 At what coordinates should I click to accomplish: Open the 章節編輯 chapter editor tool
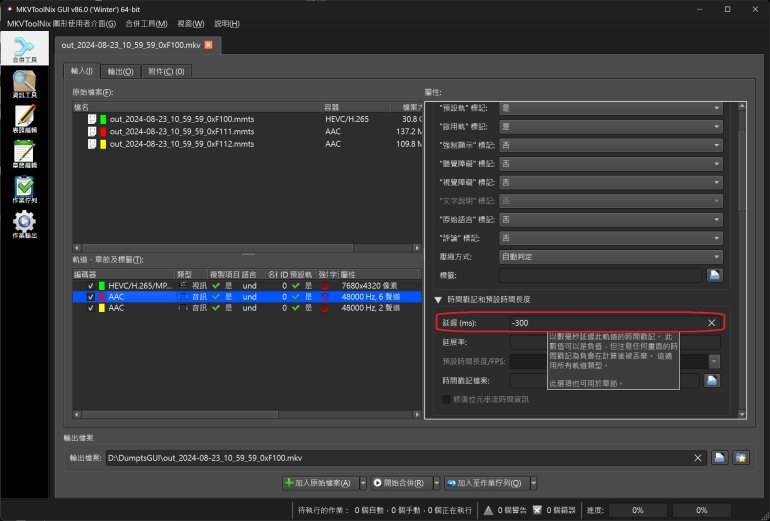pos(25,155)
